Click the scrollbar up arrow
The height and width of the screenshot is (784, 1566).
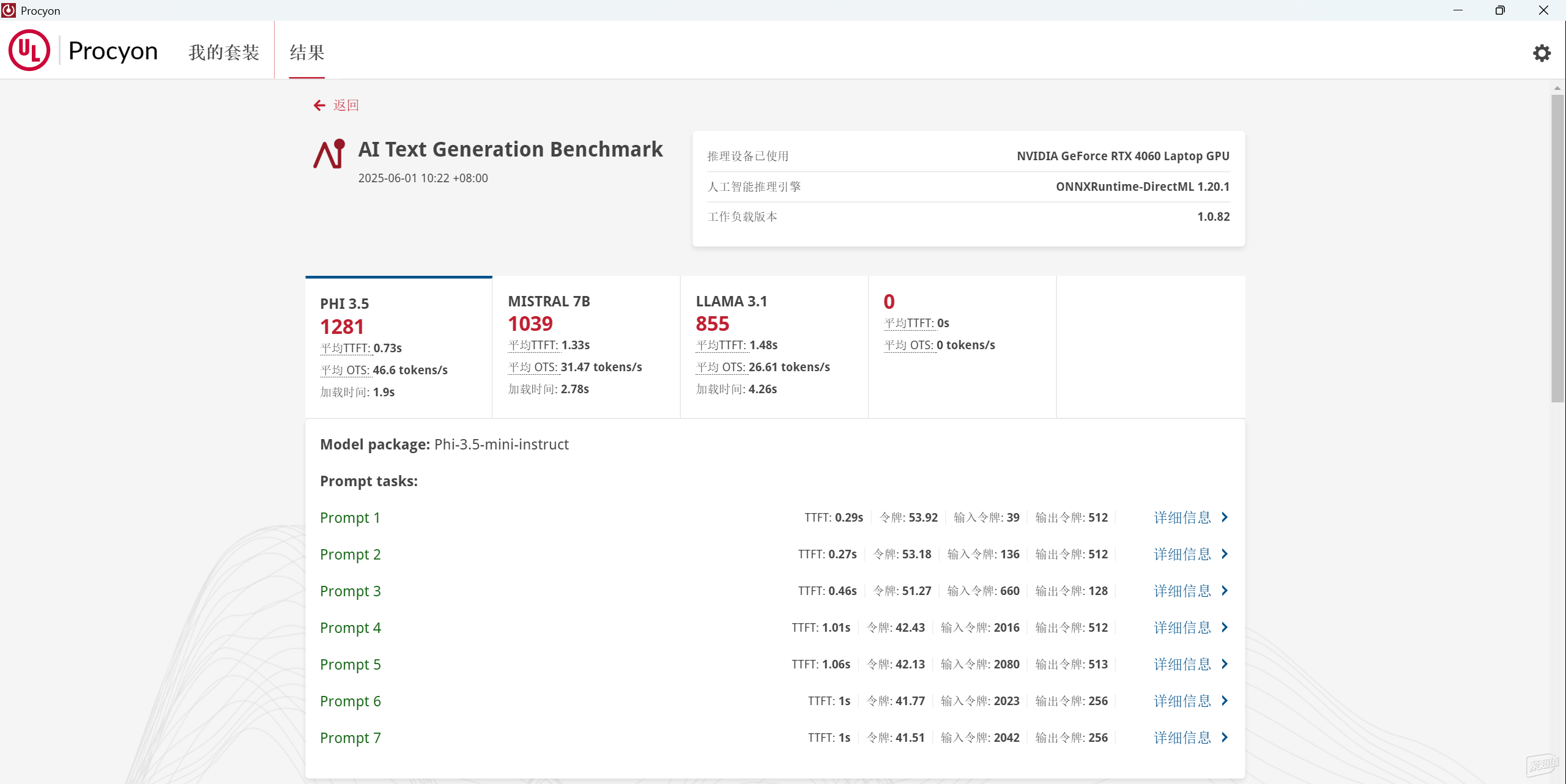coord(1557,89)
